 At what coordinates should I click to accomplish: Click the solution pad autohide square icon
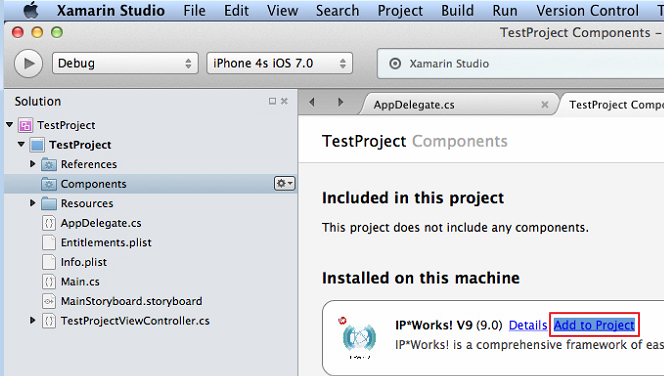[x=272, y=101]
